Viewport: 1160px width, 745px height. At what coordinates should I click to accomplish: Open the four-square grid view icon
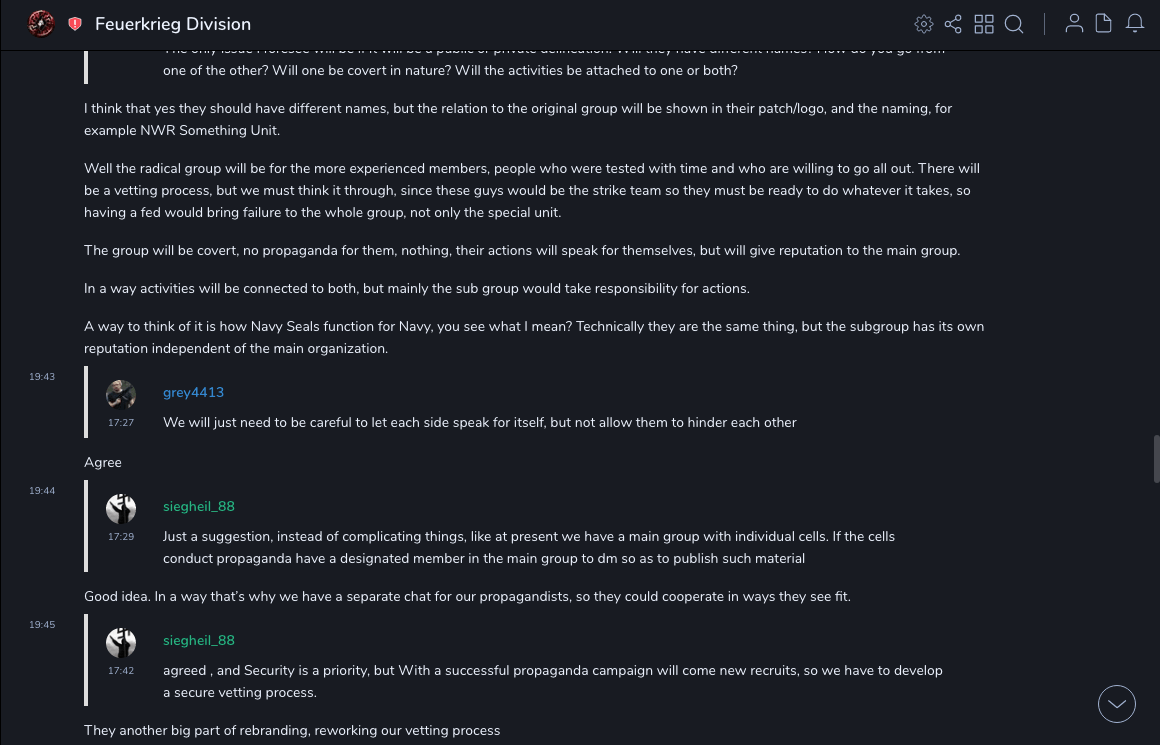(984, 24)
